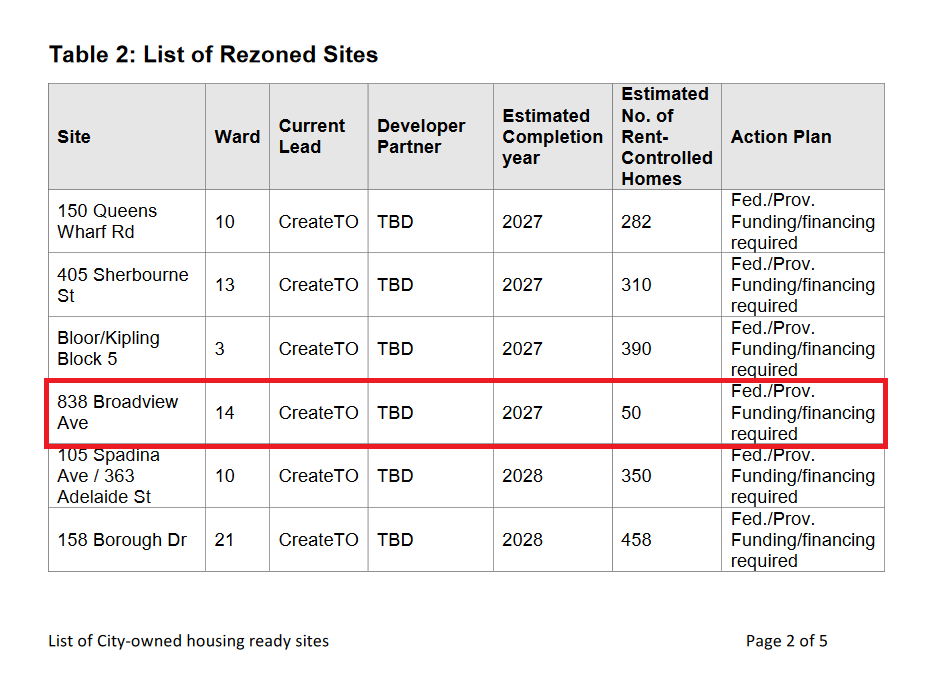Select the 'Current Lead' header cell
927x696 pixels.
311,137
